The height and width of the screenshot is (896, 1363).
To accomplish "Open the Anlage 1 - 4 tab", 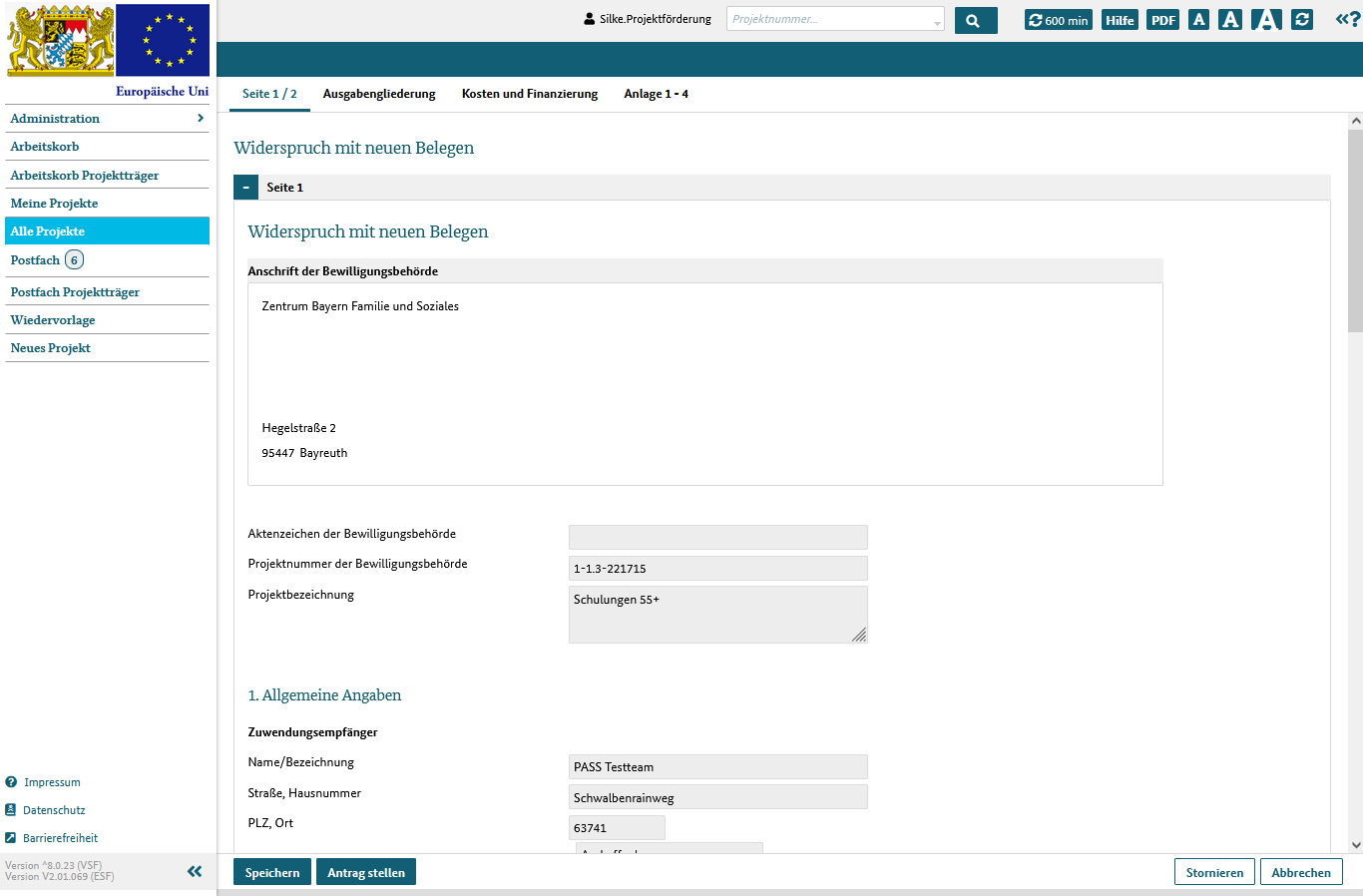I will tap(656, 94).
